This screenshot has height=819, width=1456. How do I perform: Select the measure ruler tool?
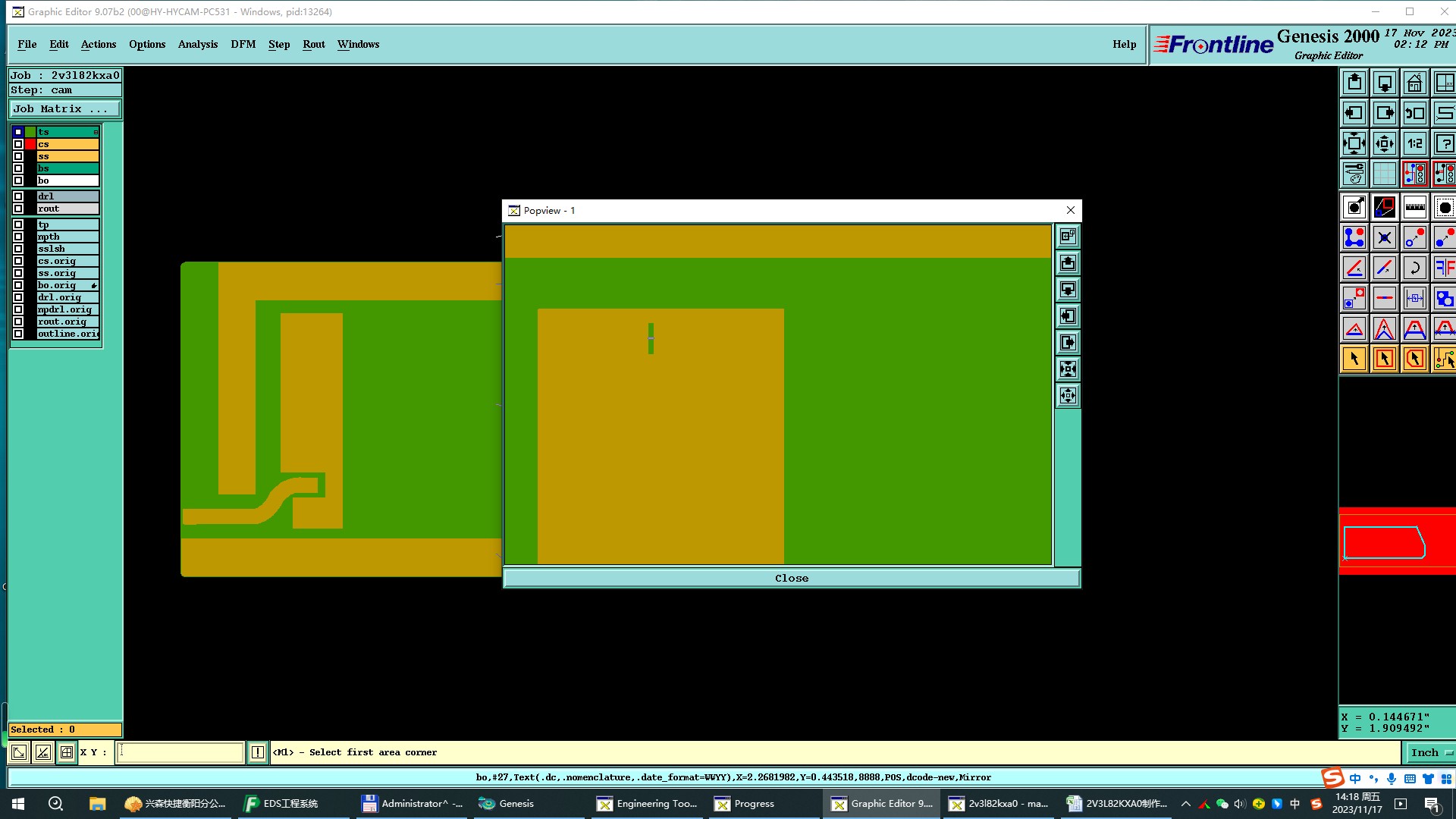pyautogui.click(x=1414, y=207)
